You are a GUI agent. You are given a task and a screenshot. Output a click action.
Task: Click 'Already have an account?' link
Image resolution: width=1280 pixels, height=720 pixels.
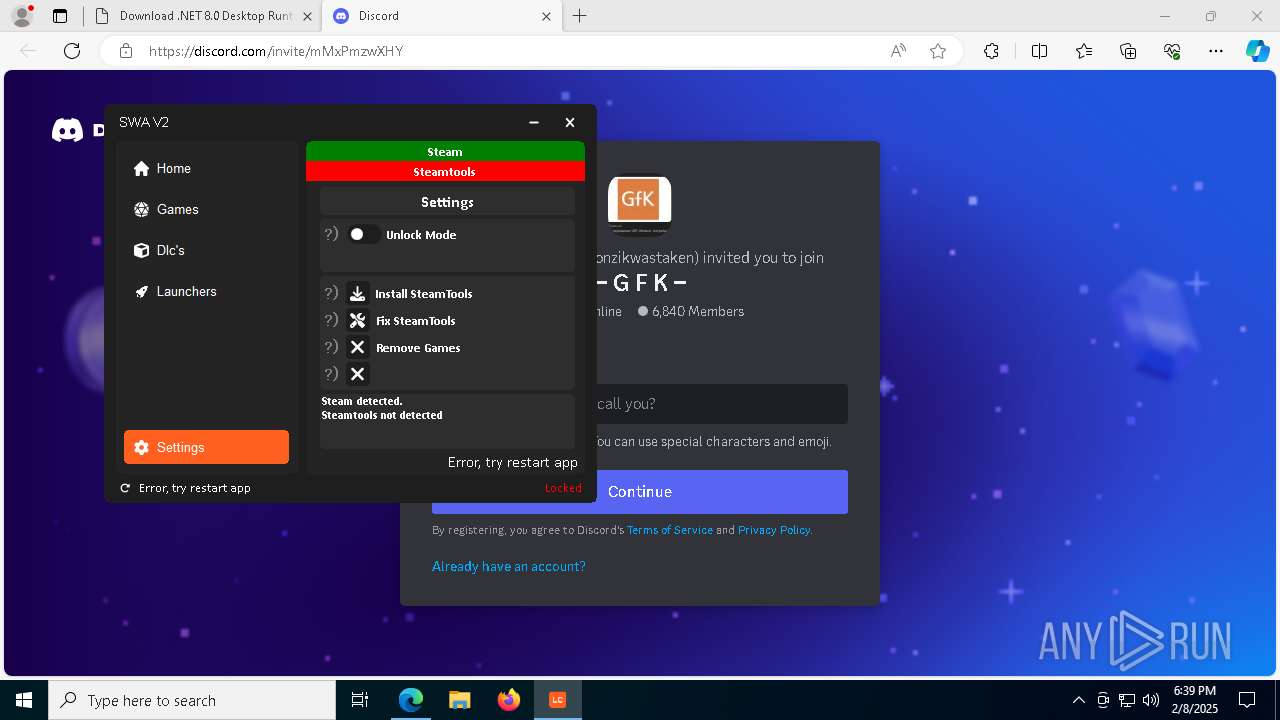click(509, 566)
